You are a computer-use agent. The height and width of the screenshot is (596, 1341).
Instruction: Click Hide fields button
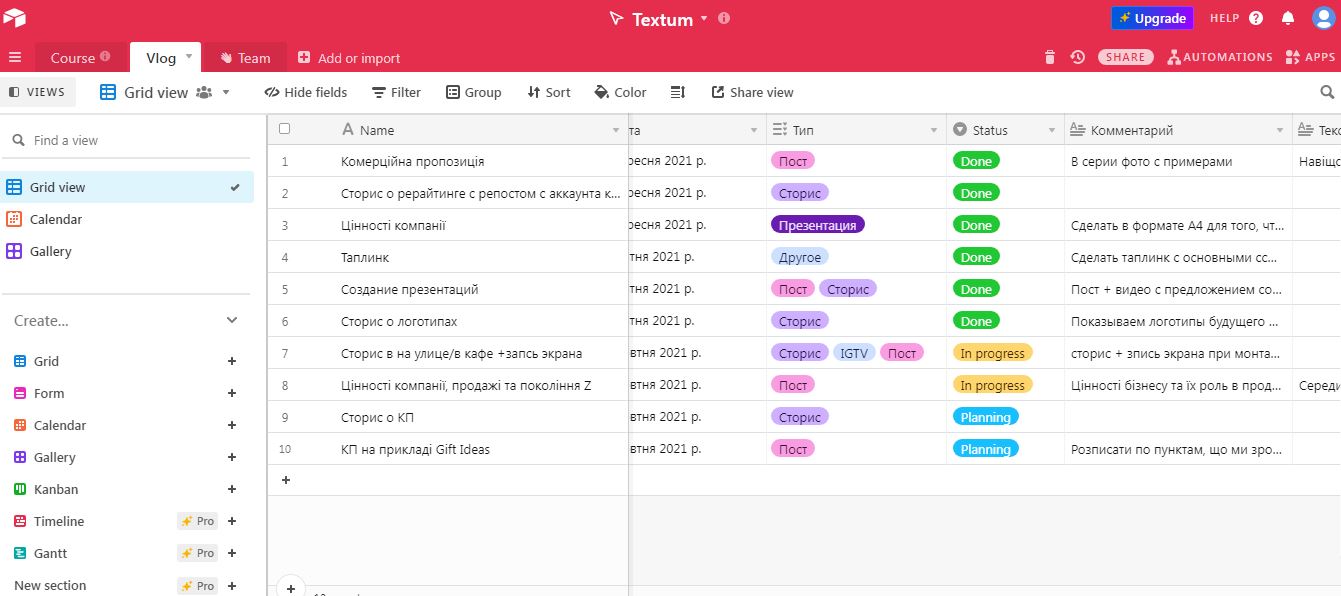coord(305,92)
